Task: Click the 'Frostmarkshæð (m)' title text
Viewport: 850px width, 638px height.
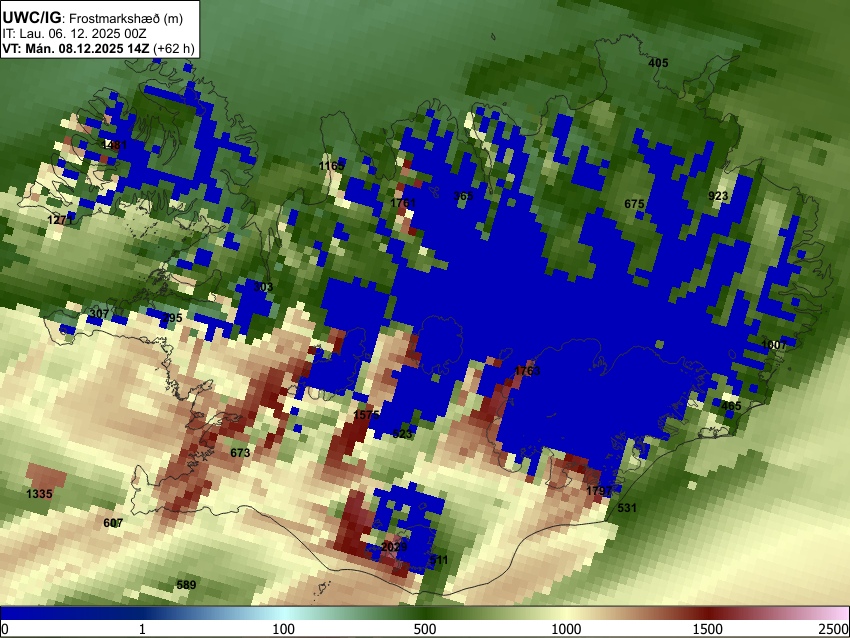Action: [x=126, y=18]
